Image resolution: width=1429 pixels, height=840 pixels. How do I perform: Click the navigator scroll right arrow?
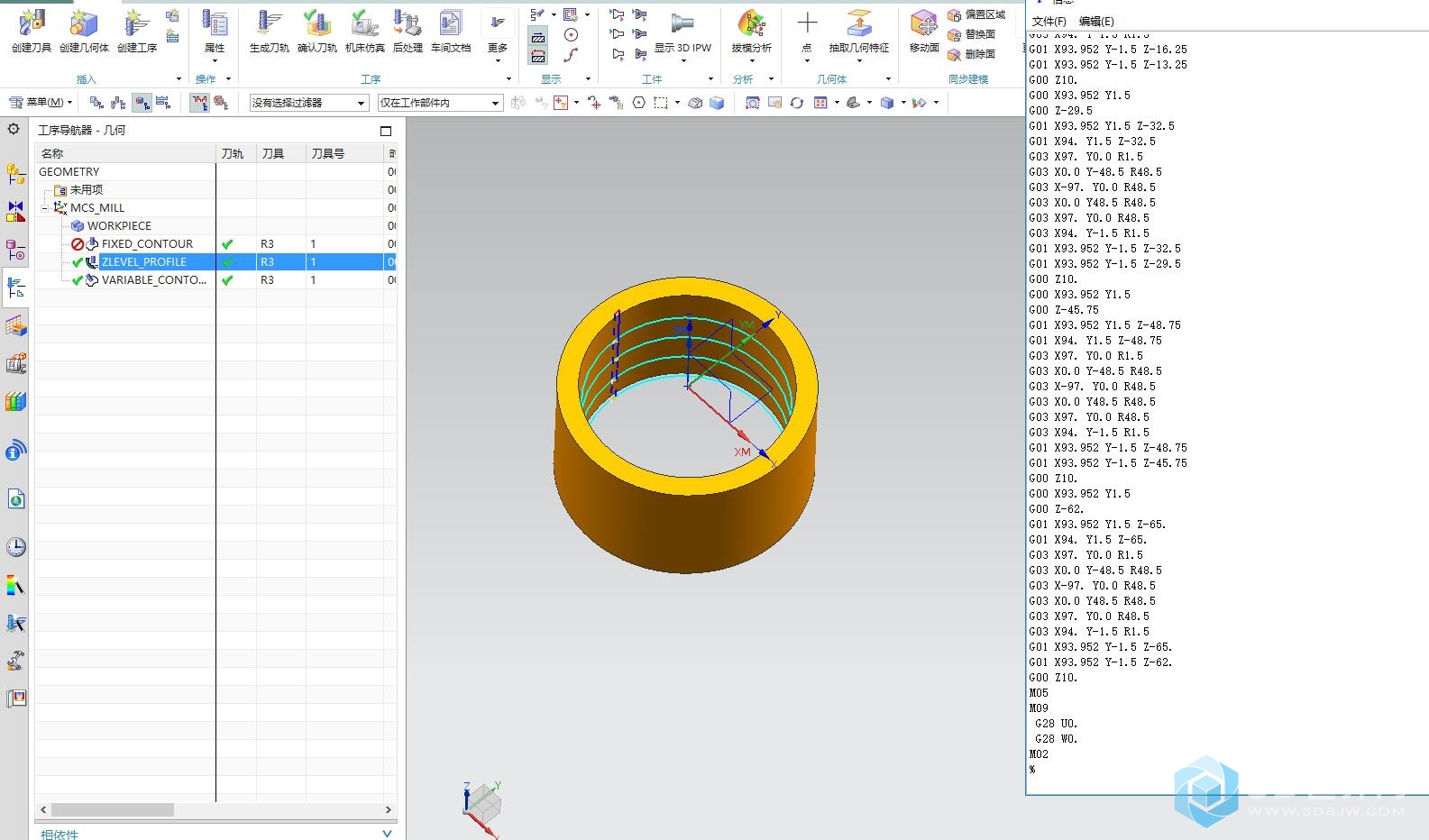click(389, 809)
